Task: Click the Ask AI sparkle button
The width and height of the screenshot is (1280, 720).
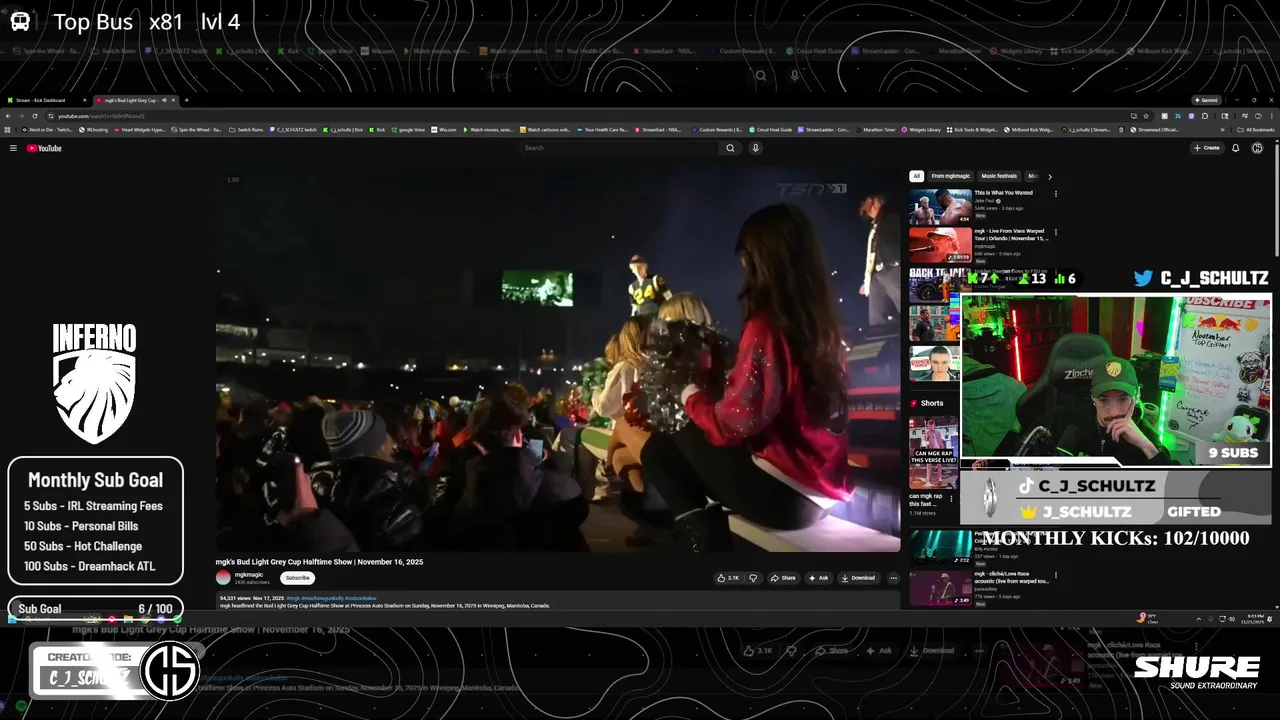Action: pyautogui.click(x=818, y=578)
